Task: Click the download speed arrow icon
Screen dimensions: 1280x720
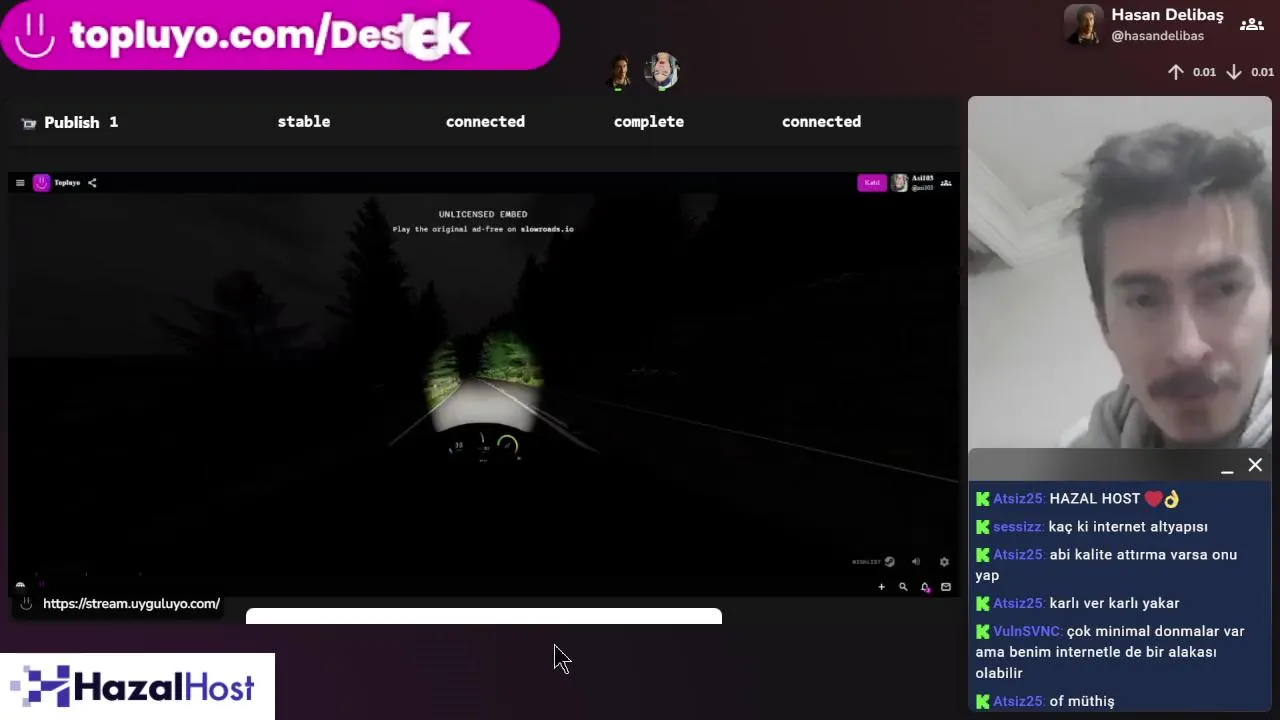Action: point(1234,72)
